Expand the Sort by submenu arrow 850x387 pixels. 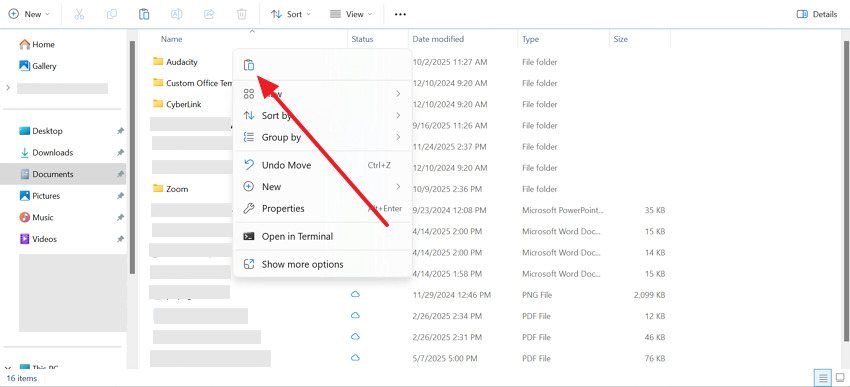click(398, 115)
